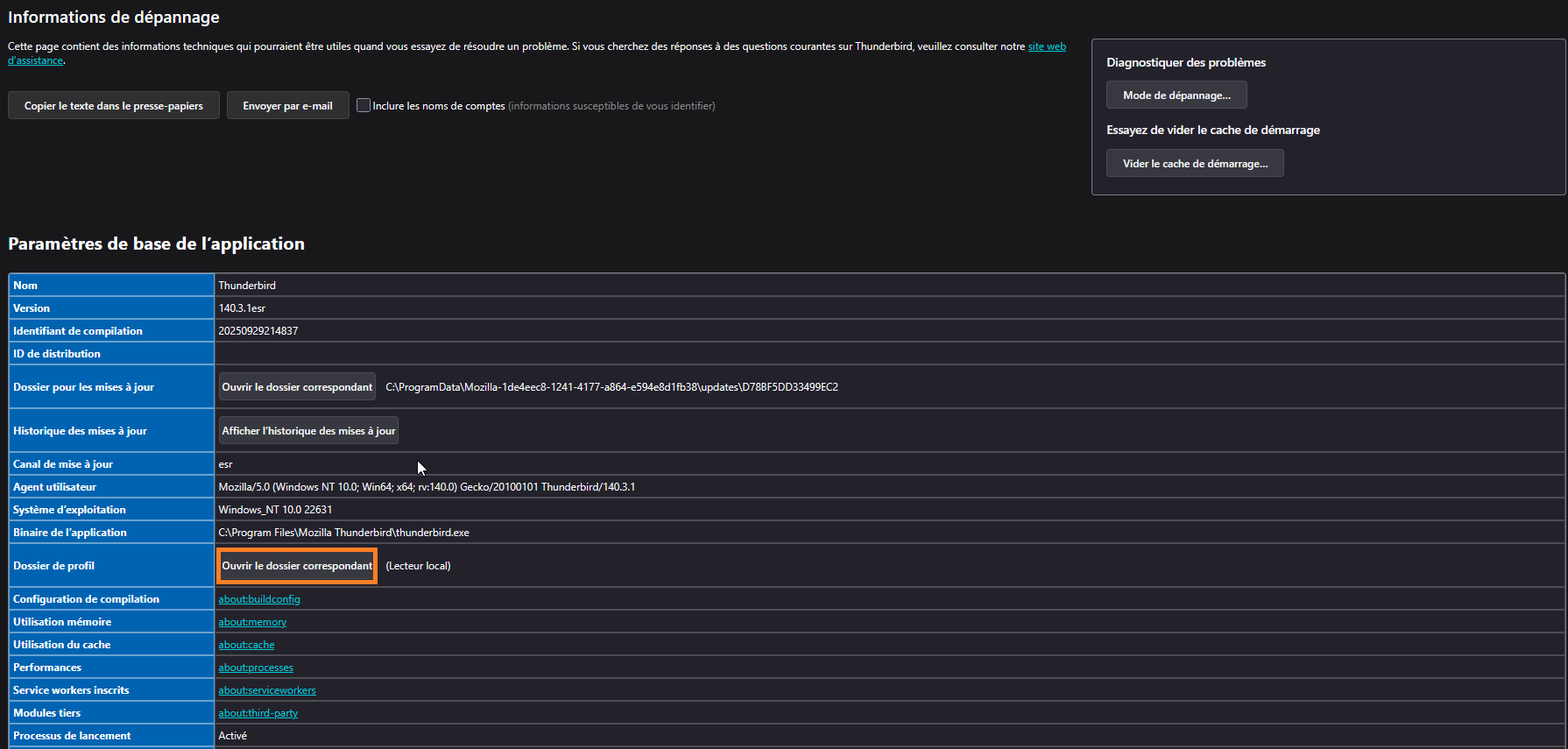
Task: Click the about:processes link
Action: tap(256, 668)
